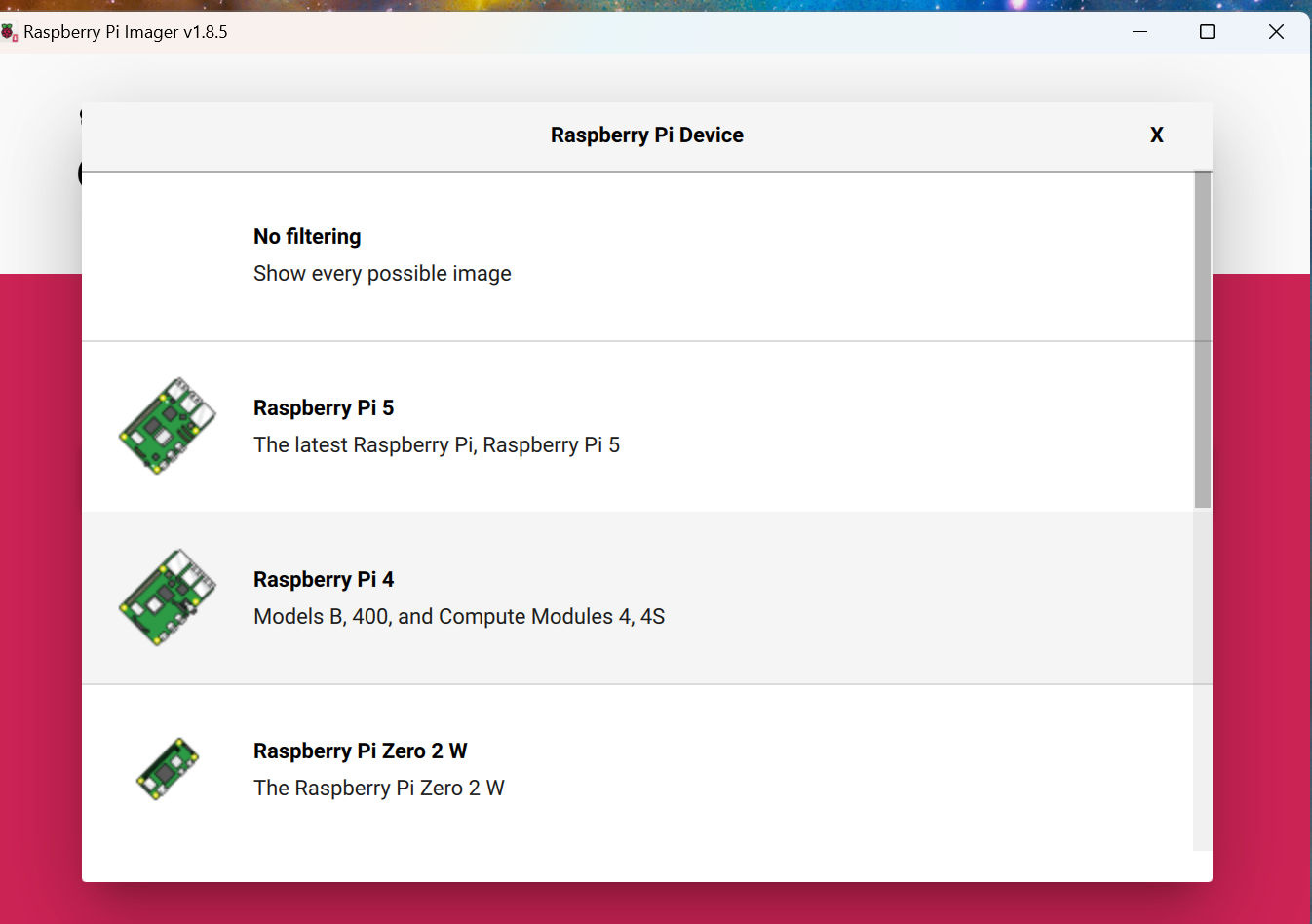Close the Raspberry Pi Imager window
Viewport: 1312px width, 924px height.
click(x=1275, y=32)
